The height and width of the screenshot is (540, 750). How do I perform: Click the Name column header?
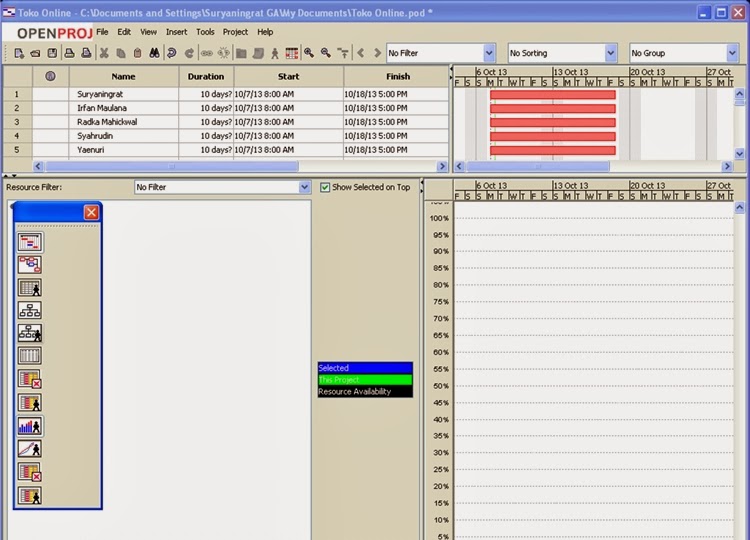124,77
